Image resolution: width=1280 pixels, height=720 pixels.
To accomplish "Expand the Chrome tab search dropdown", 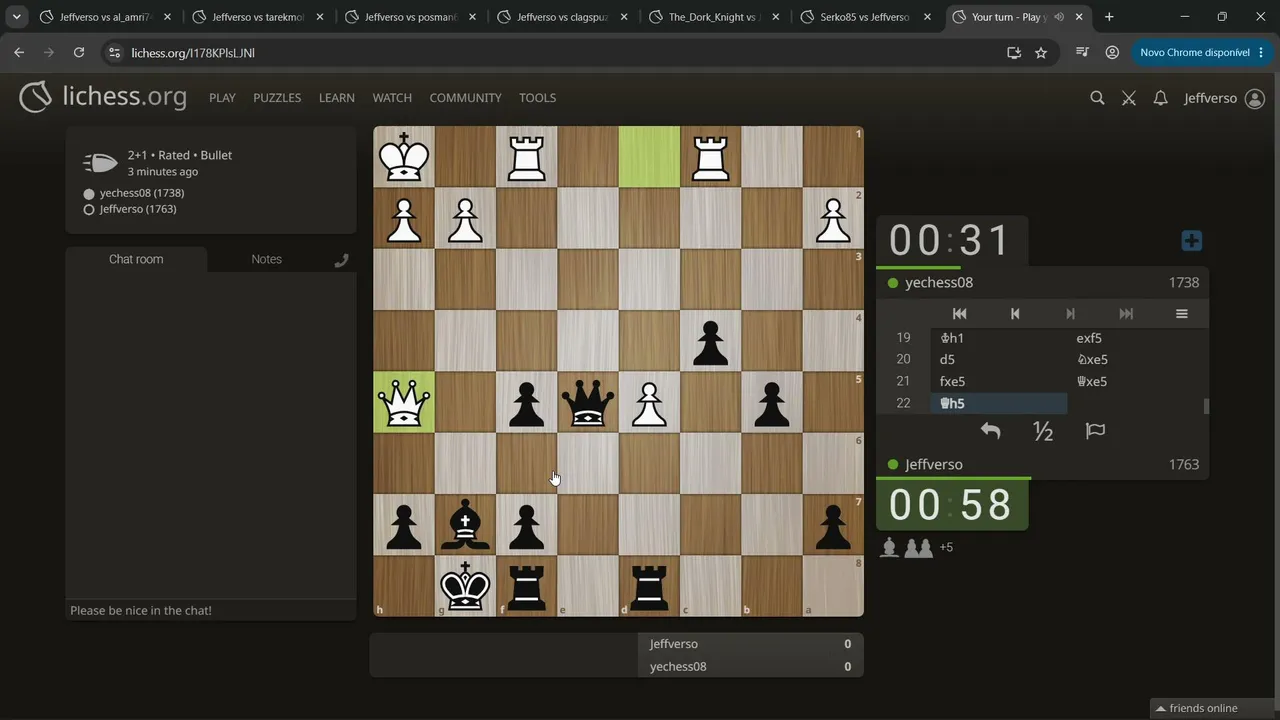I will click(x=17, y=17).
